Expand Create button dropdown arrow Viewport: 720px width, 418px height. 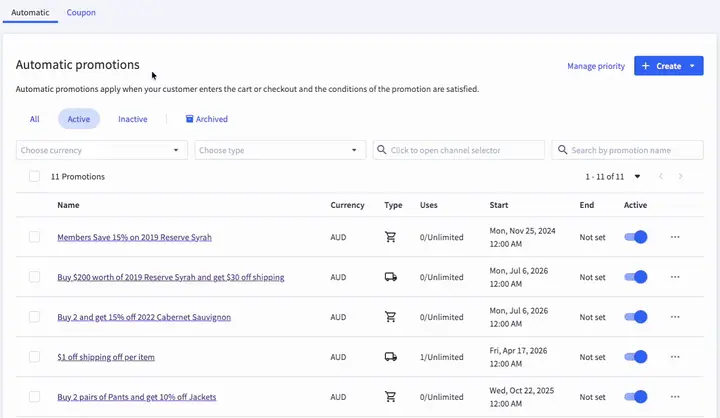click(692, 66)
